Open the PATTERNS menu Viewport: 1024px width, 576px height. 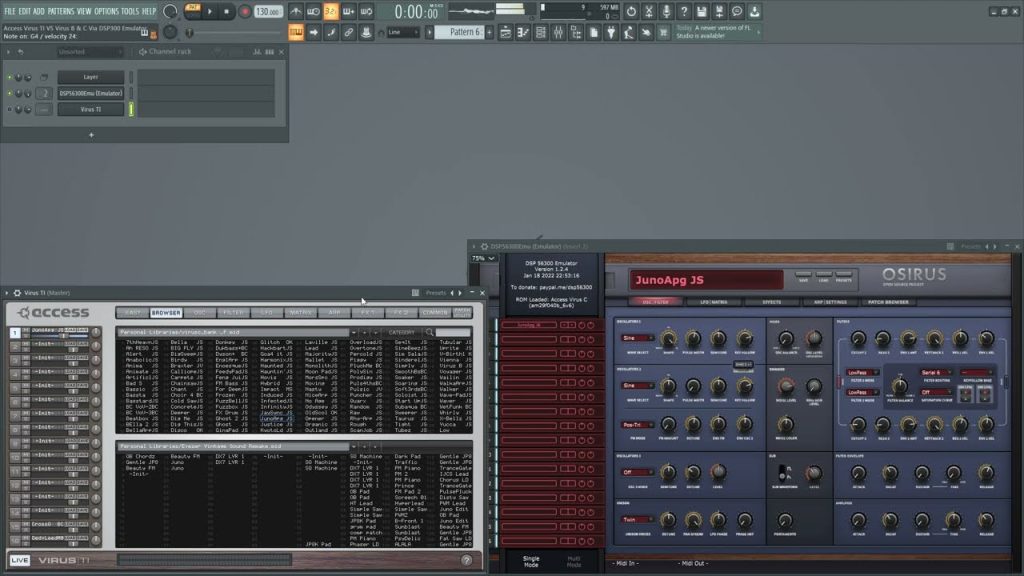point(61,11)
